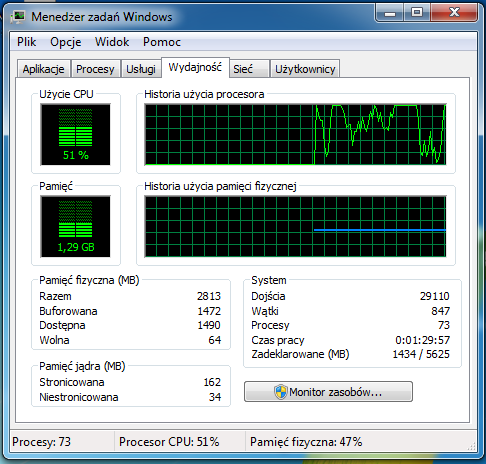
Task: Switch to the Usługi tab
Action: 141,69
